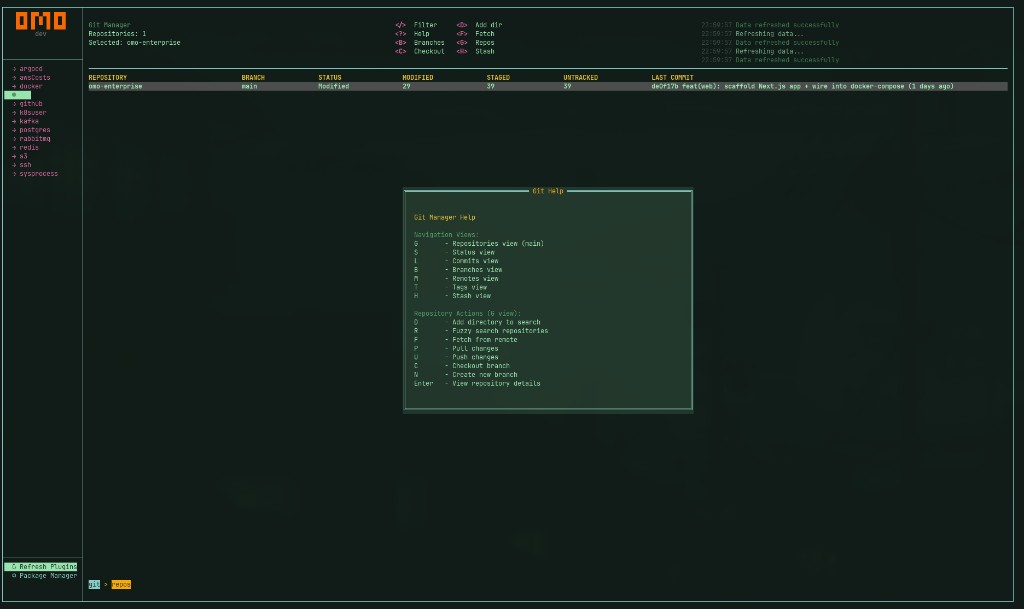Click the Git Help dialog title
1024x609 pixels.
coord(548,191)
